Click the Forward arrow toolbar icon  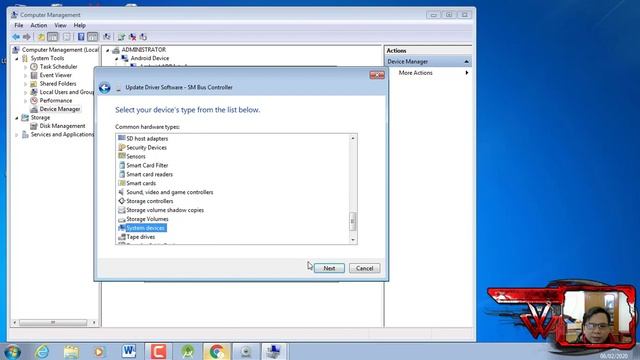27,37
